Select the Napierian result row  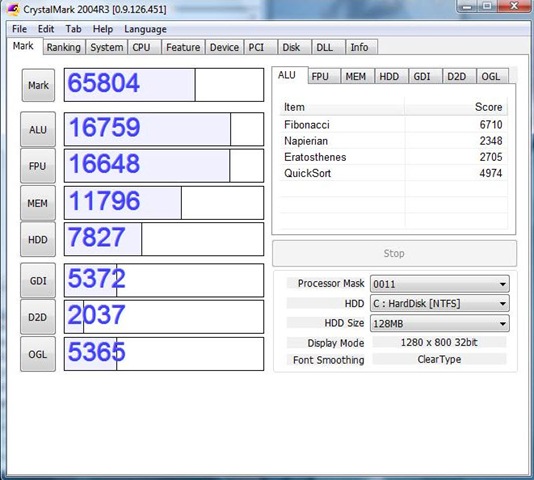(x=393, y=141)
